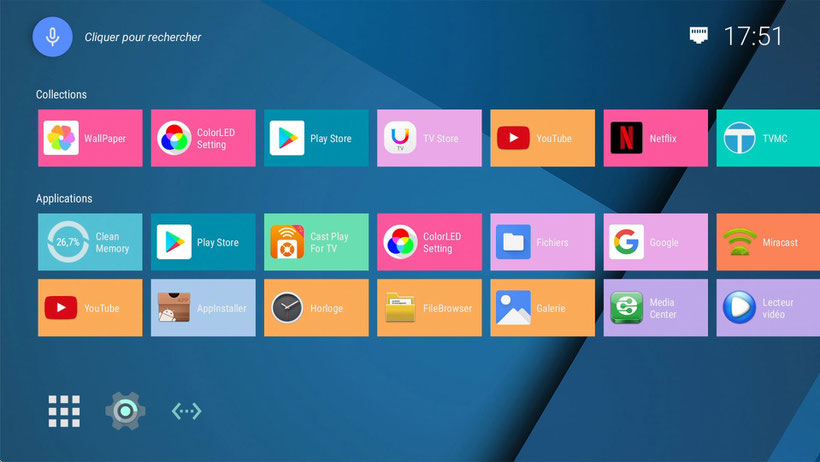
Task: Launch YouTube from the Collections row
Action: point(542,138)
